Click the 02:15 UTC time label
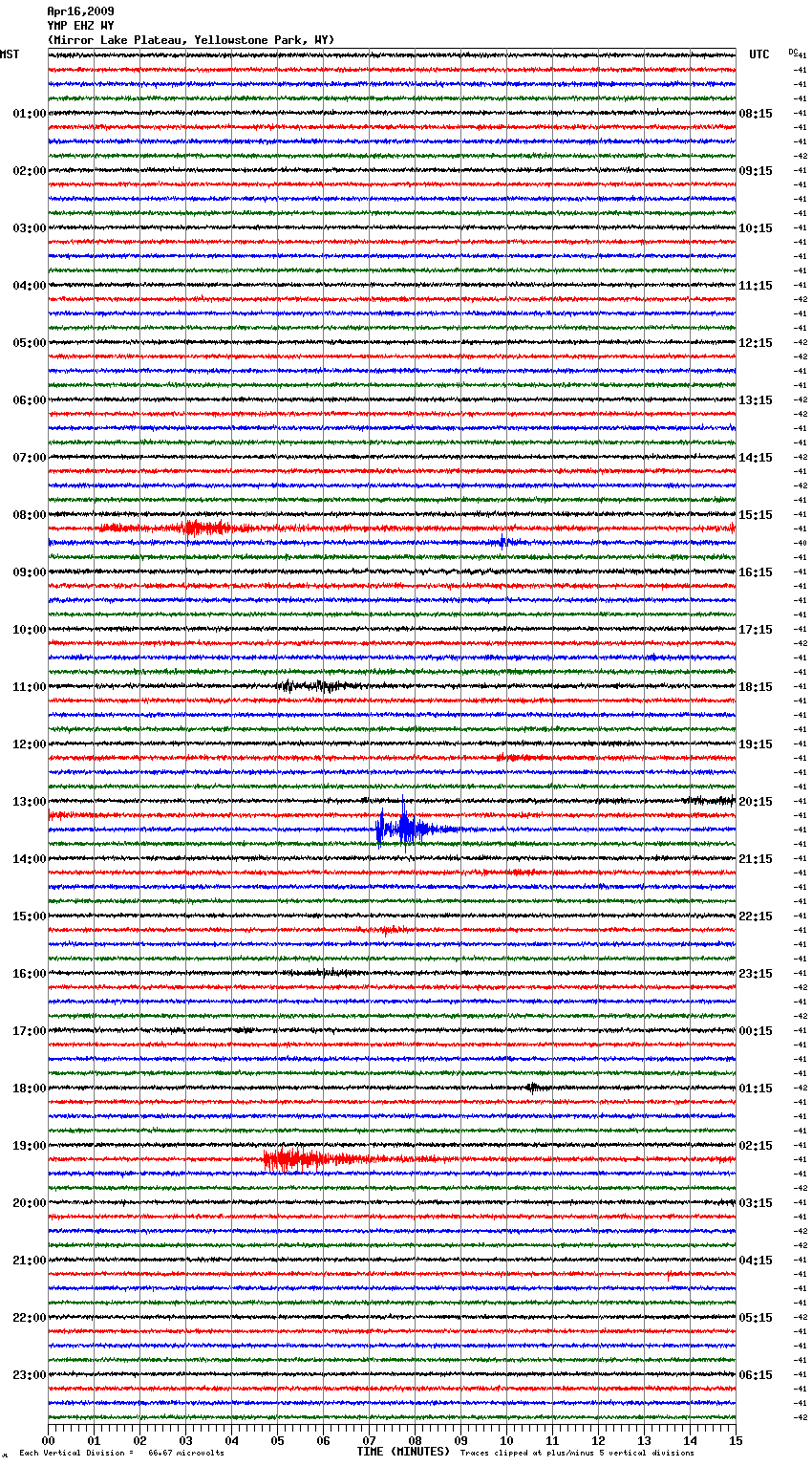This screenshot has height=1466, width=812. point(756,1146)
